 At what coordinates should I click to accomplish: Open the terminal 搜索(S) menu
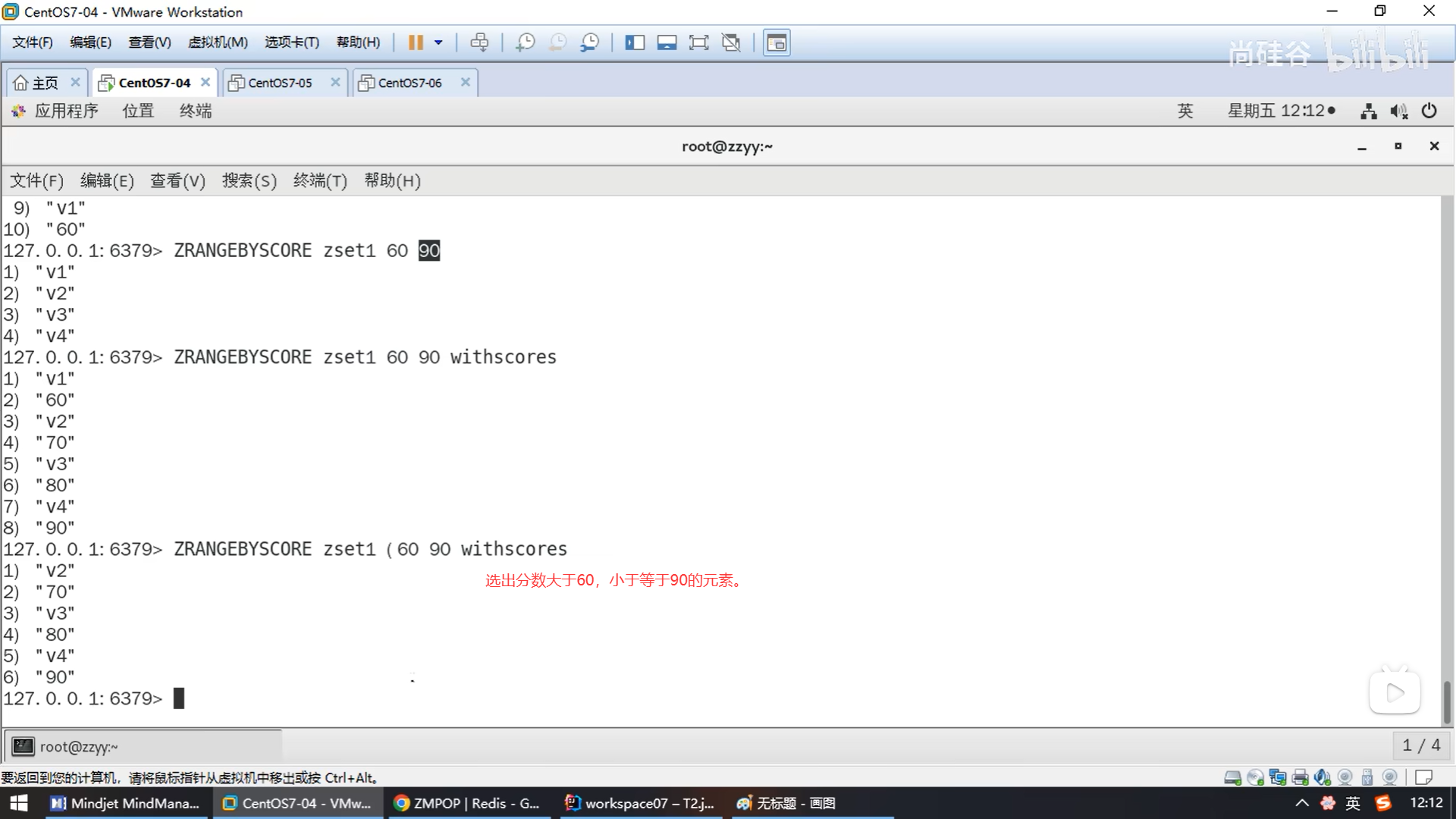tap(249, 180)
